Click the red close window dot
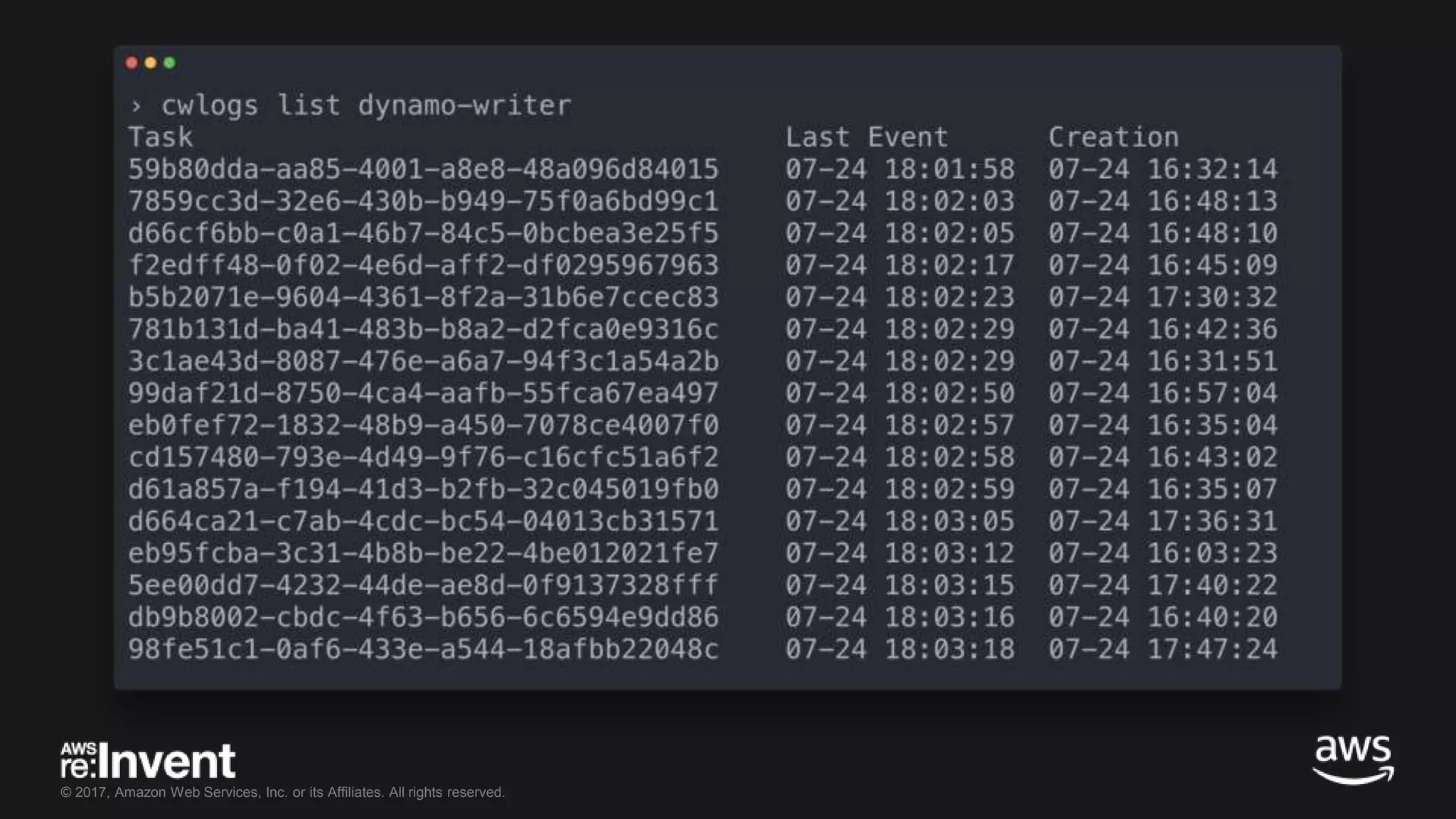 (x=132, y=63)
